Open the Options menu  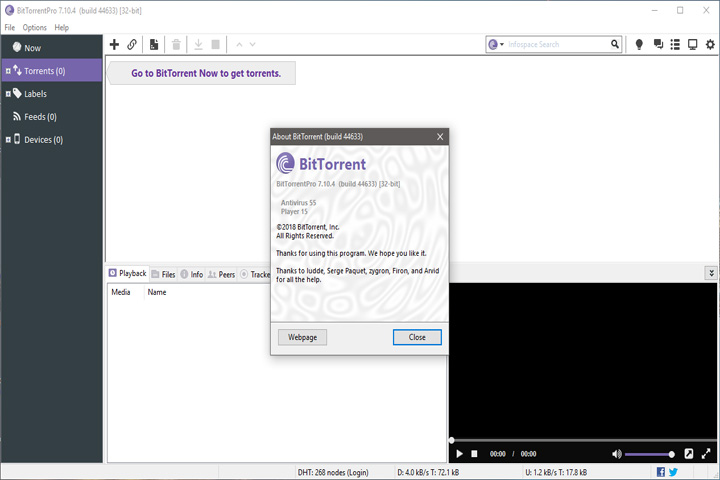[x=34, y=28]
